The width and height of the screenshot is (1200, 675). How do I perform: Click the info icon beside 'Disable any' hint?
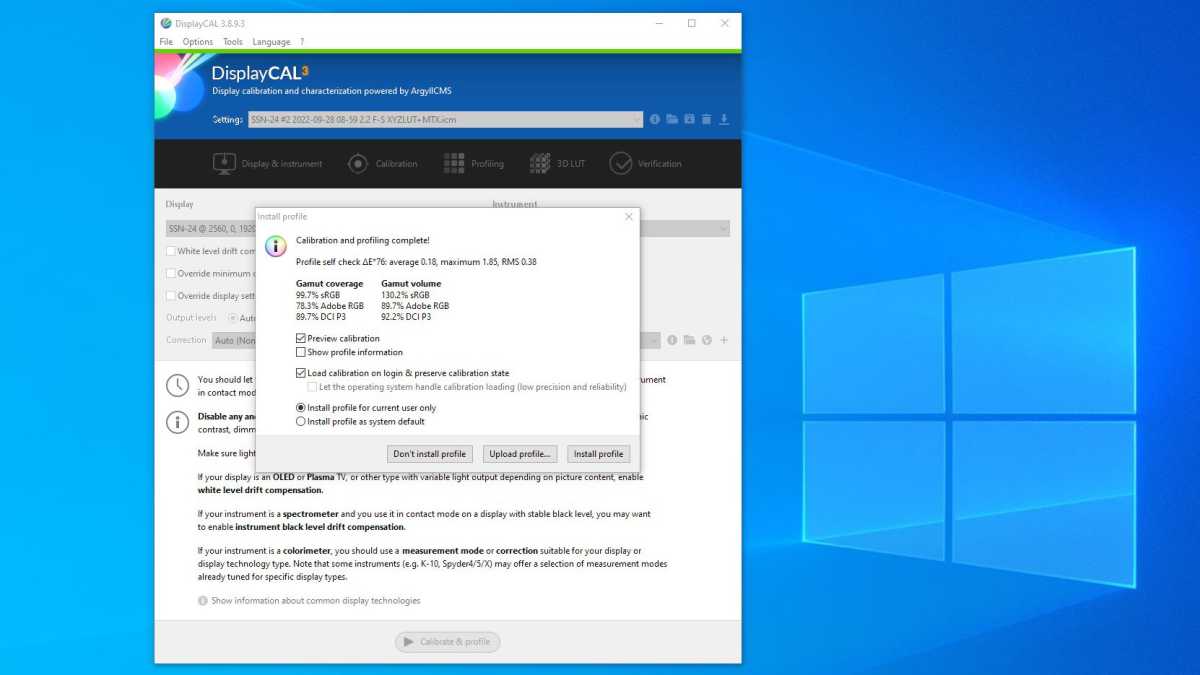click(177, 422)
